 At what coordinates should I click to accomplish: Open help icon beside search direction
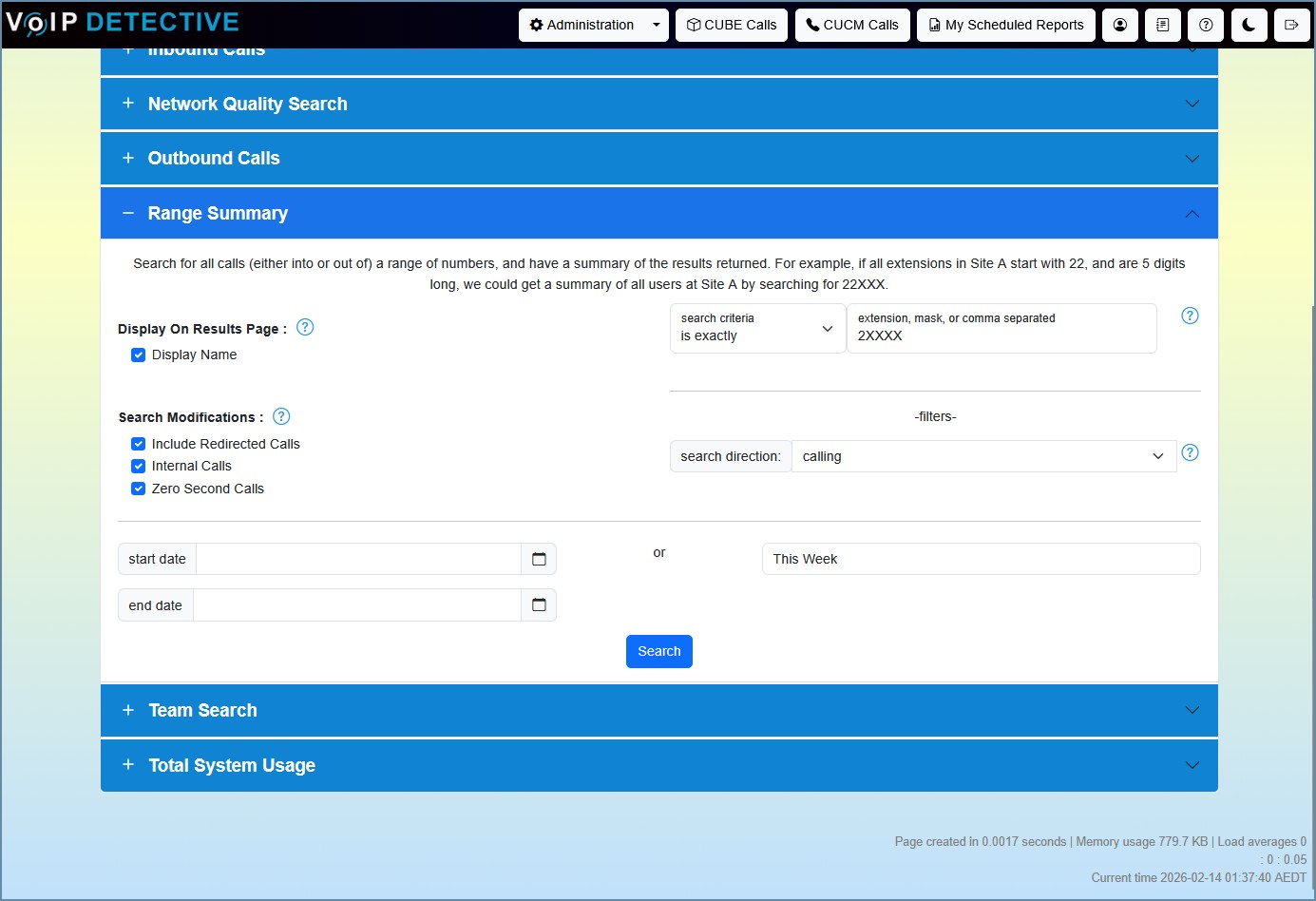click(1190, 452)
